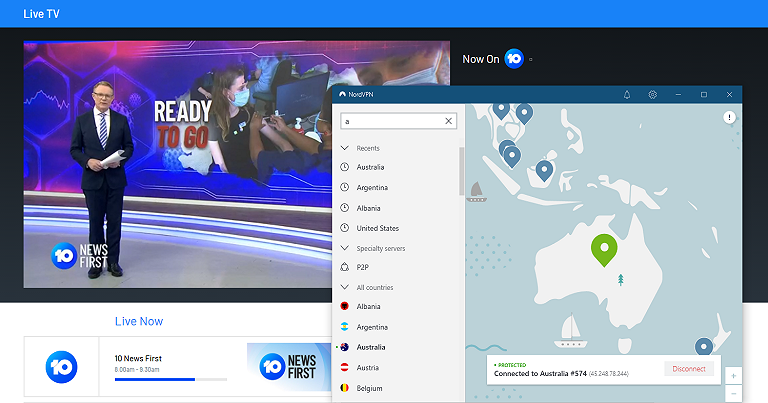Viewport: 768px width, 403px height.
Task: Open NordVPN notifications bell
Action: point(627,95)
